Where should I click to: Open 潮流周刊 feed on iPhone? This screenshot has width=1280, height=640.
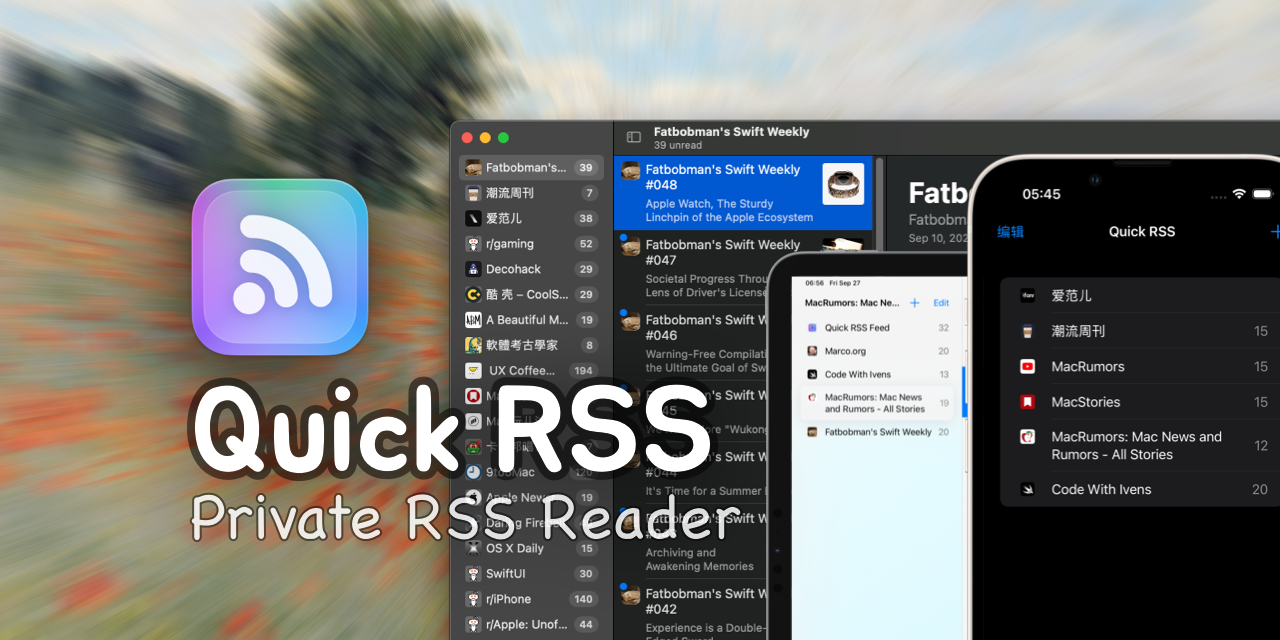coord(1140,331)
